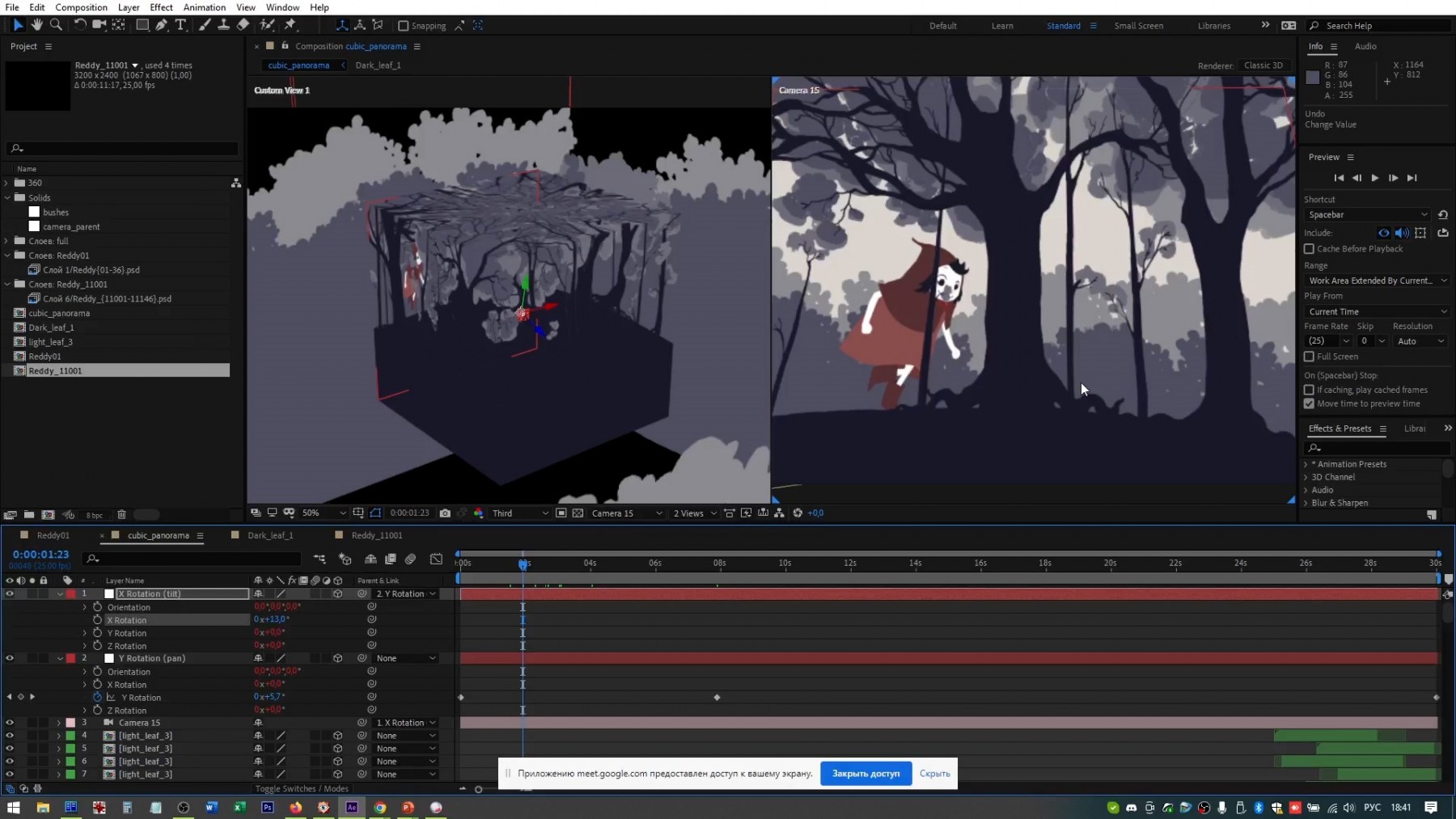Screen dimensions: 1456x819
Task: Open Chrome from the Windows taskbar
Action: [x=380, y=807]
